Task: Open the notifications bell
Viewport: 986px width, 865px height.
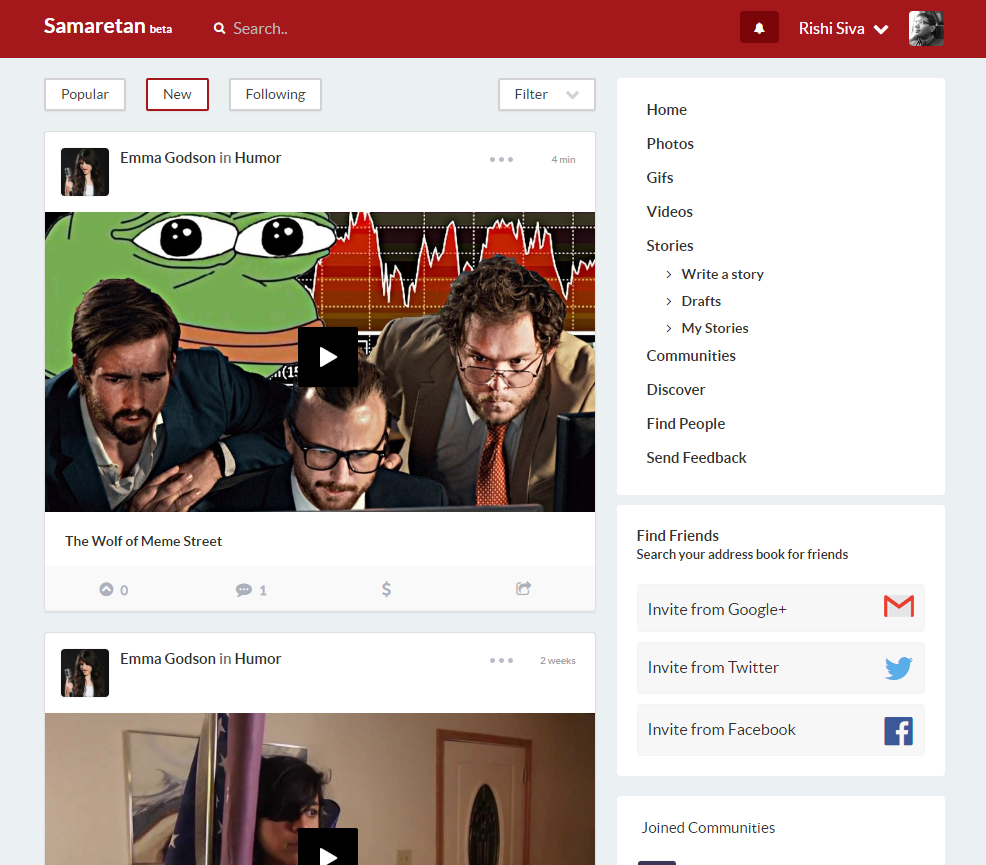Action: (759, 28)
